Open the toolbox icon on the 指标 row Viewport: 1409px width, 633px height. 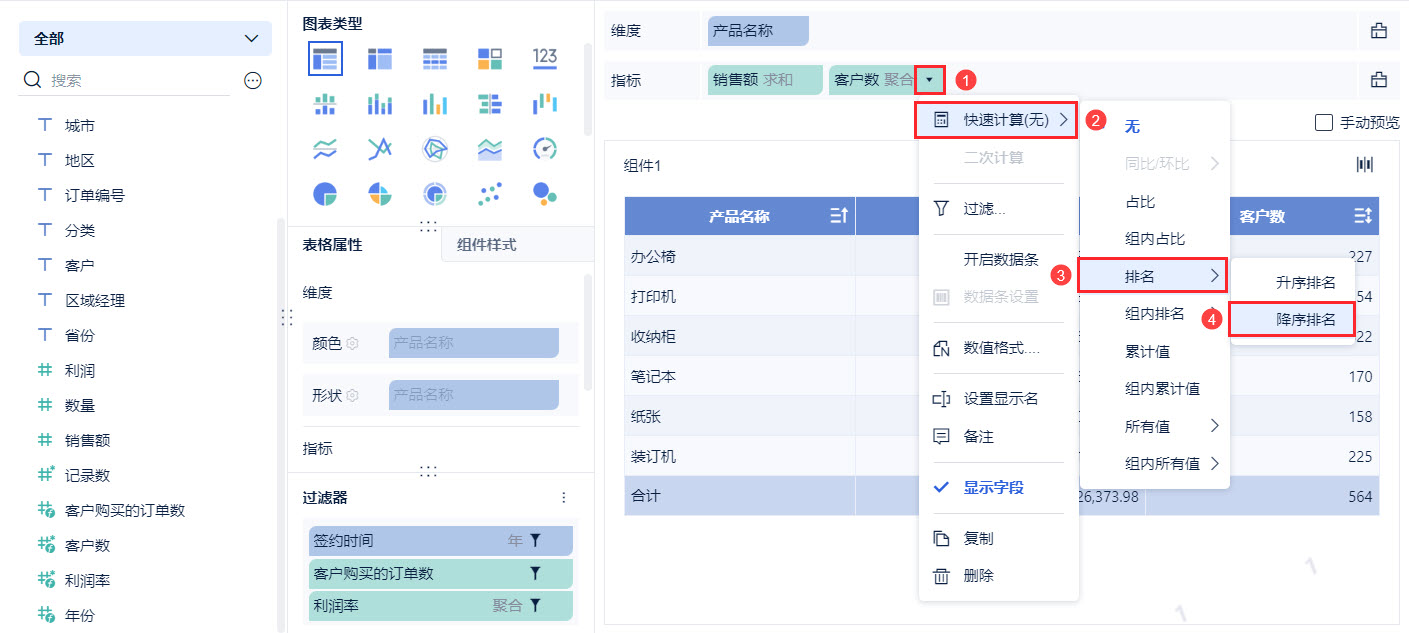tap(1379, 80)
